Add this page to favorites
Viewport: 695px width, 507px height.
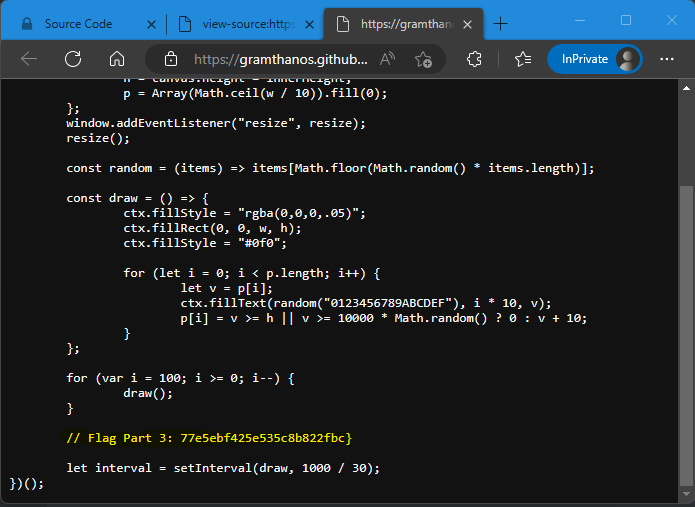pyautogui.click(x=423, y=59)
